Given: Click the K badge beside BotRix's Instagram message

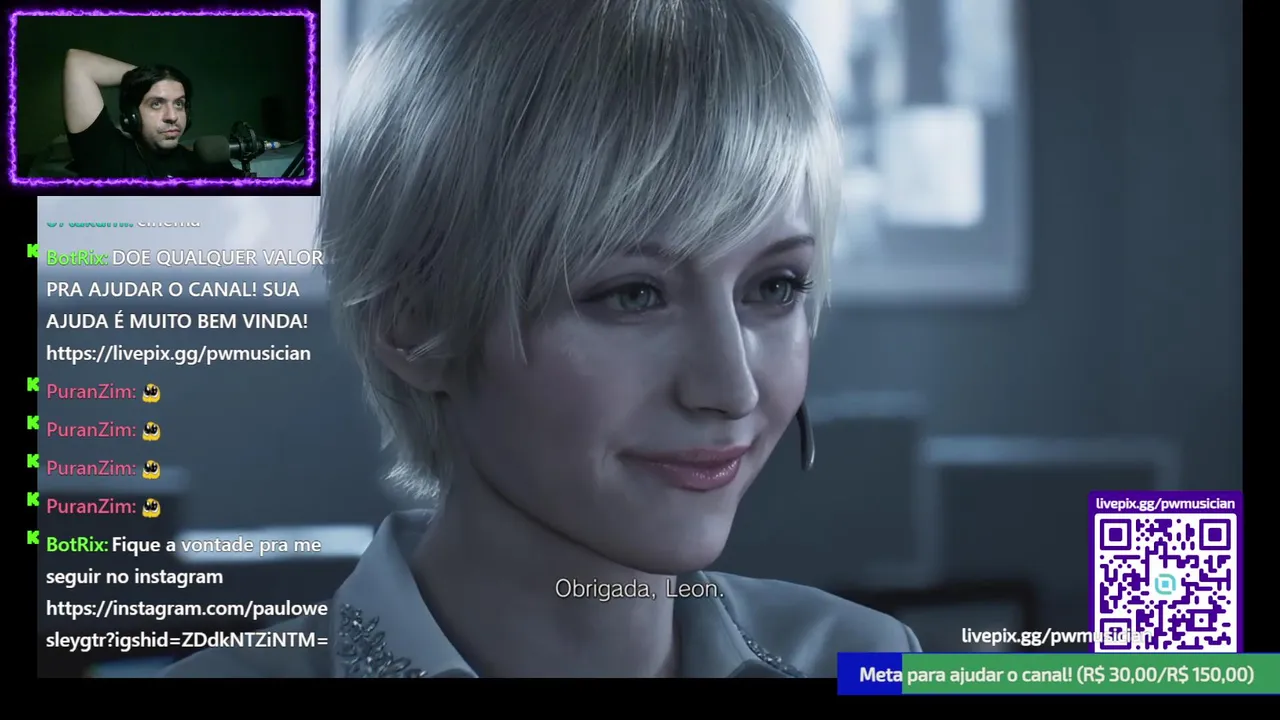Looking at the screenshot, I should coord(33,538).
